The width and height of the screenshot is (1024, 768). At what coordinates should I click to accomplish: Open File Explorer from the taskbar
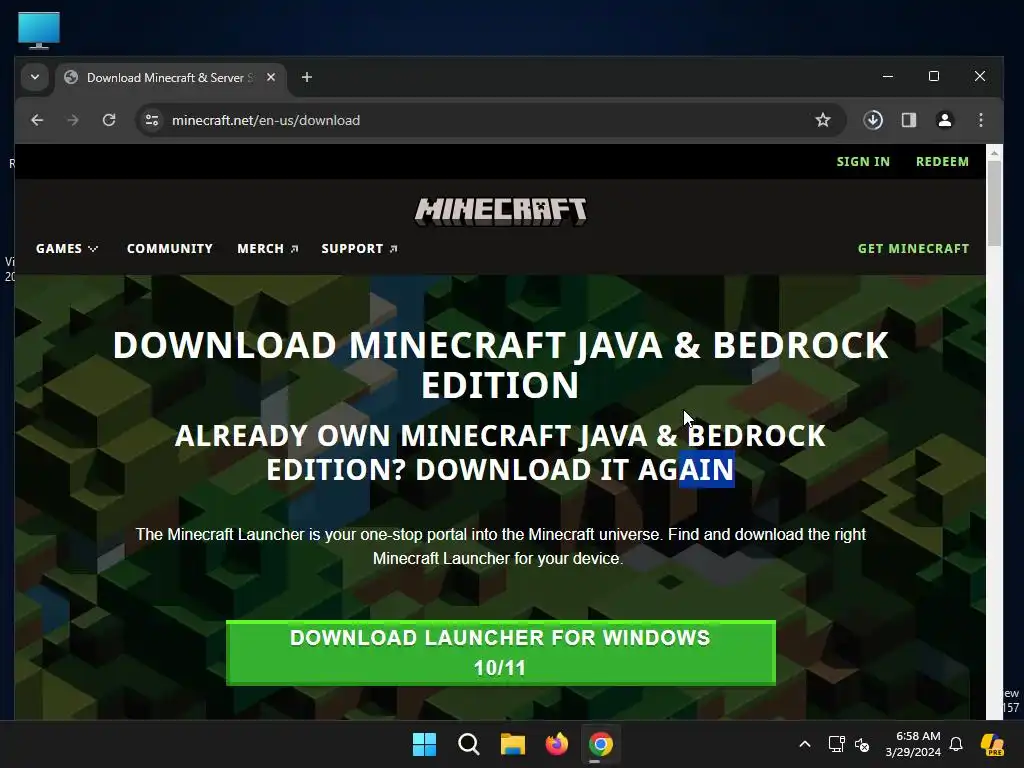coord(513,744)
